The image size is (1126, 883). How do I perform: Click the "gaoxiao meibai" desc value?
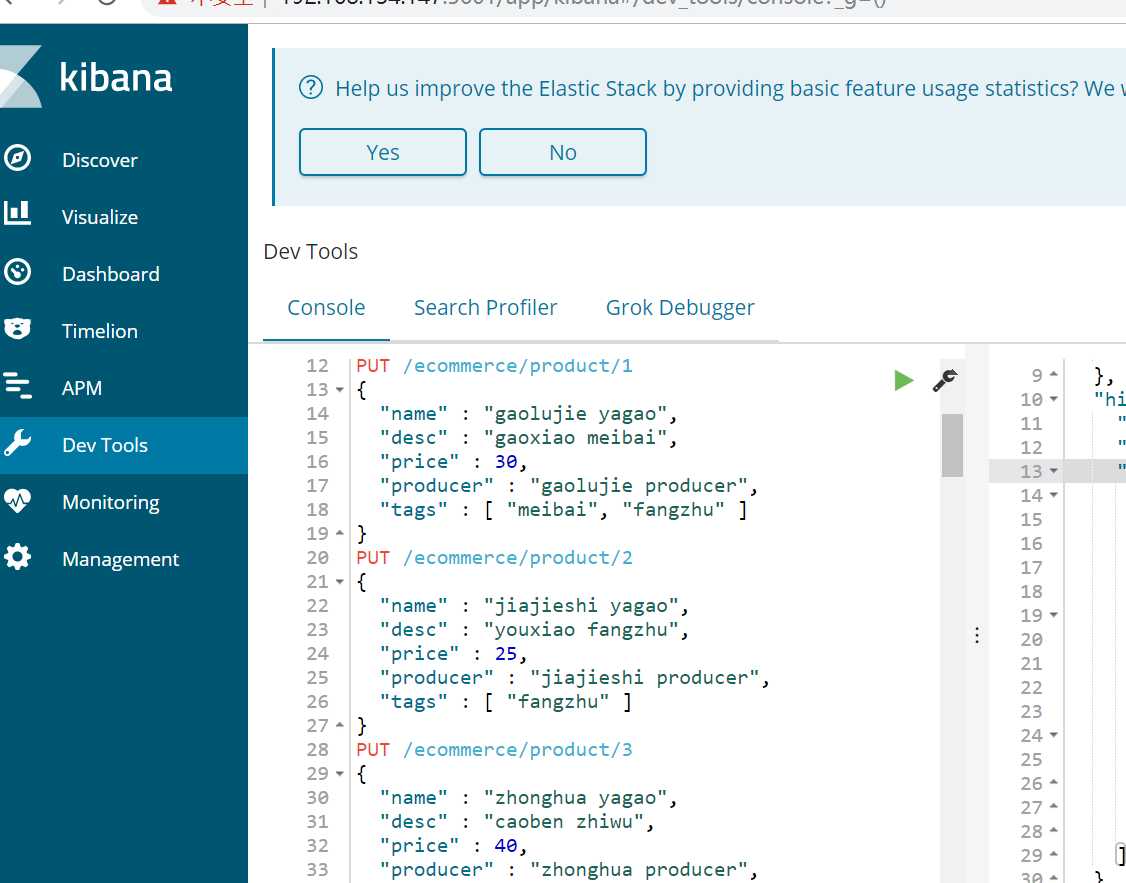pyautogui.click(x=576, y=438)
